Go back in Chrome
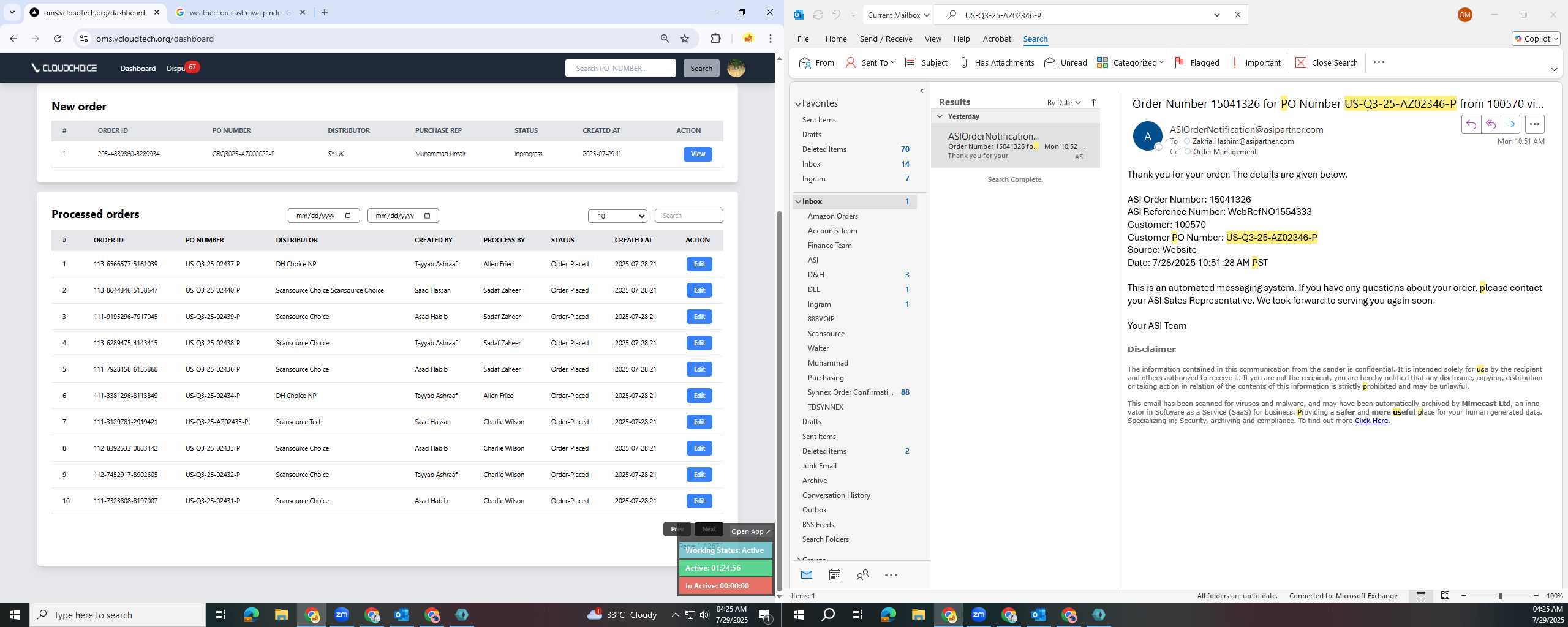This screenshot has height=627, width=1568. tap(13, 39)
